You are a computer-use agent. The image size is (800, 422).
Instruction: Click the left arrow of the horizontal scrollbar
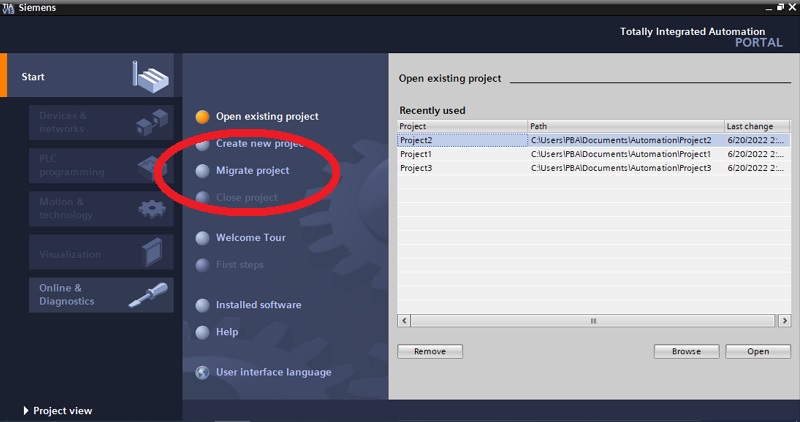404,320
